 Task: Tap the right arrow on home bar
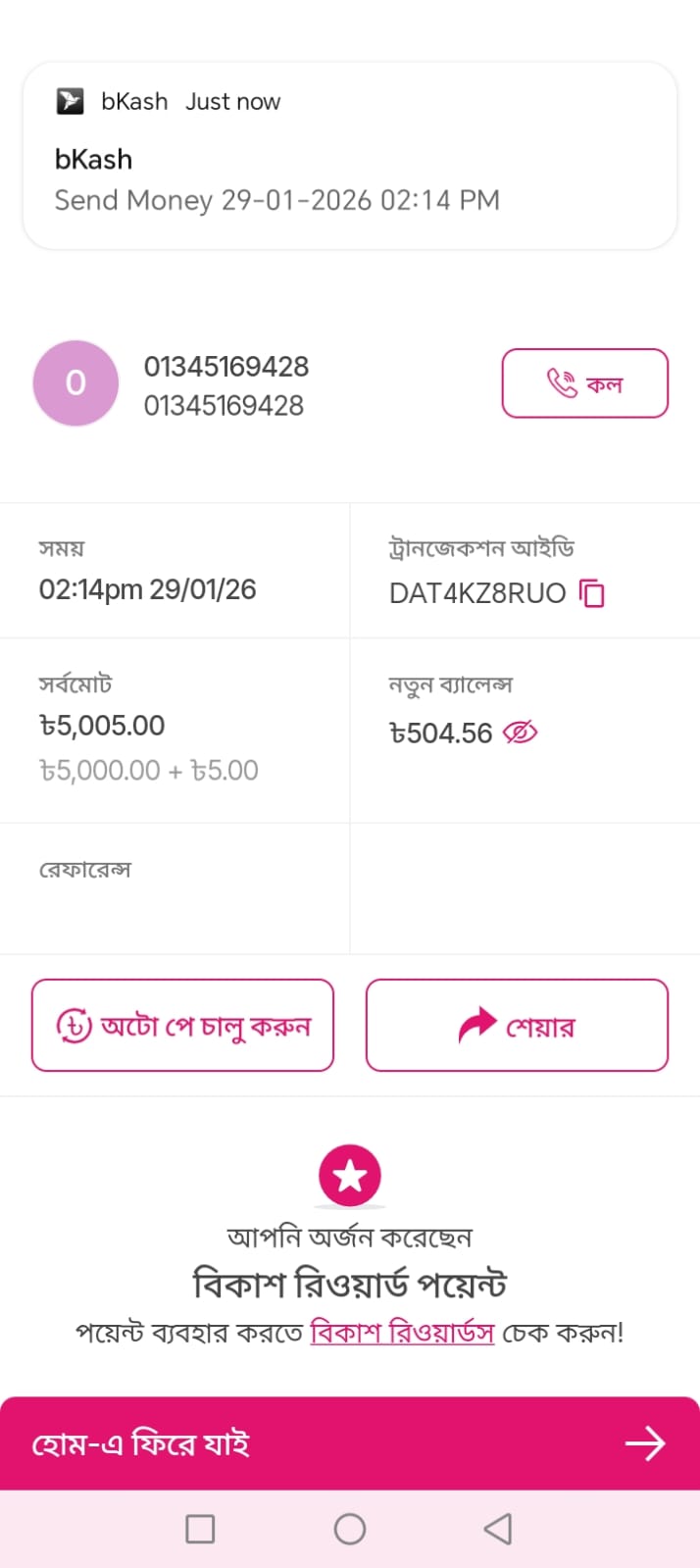click(645, 1443)
